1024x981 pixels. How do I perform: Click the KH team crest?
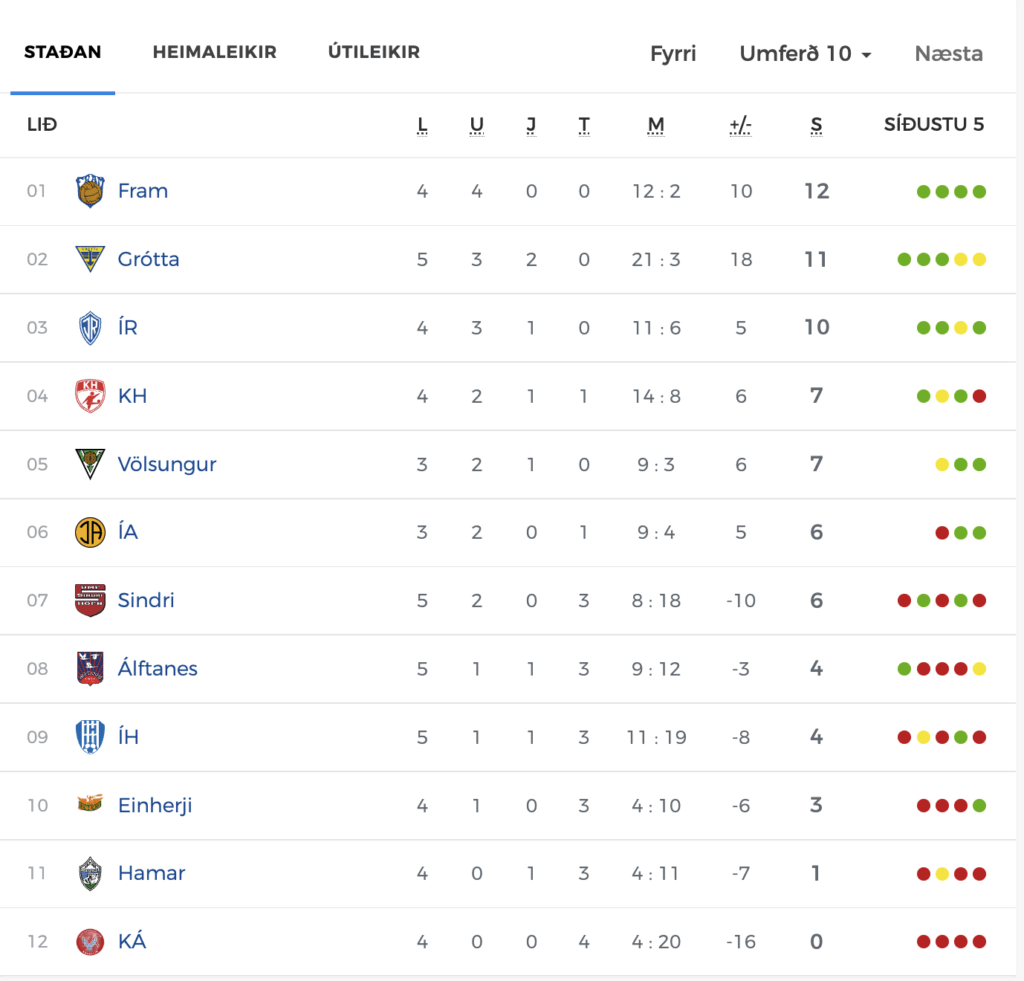(90, 396)
